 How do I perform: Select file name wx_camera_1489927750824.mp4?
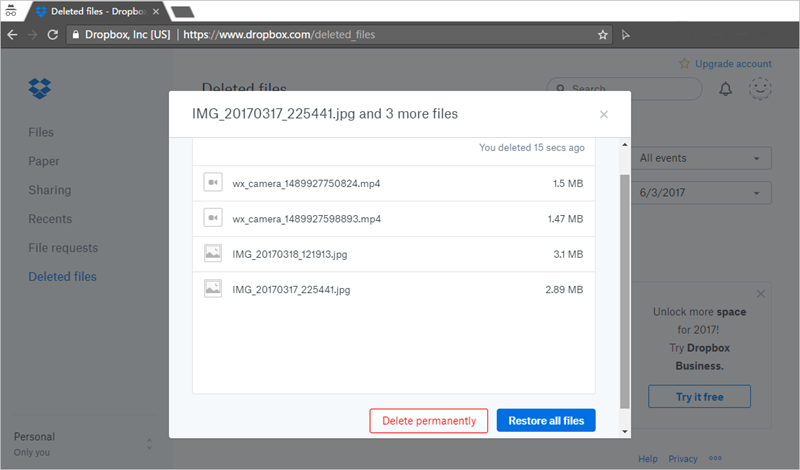[x=306, y=184]
